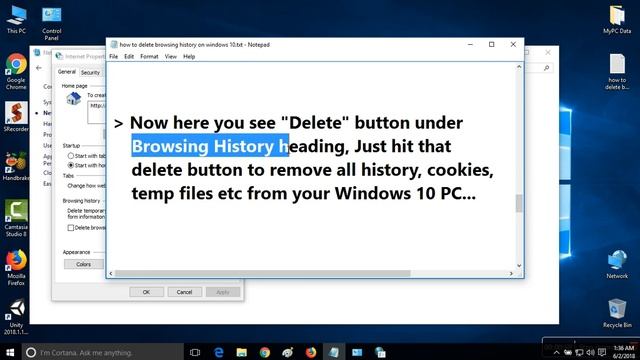Select 'Start with tabs' radio option
The height and width of the screenshot is (360, 640).
71,156
